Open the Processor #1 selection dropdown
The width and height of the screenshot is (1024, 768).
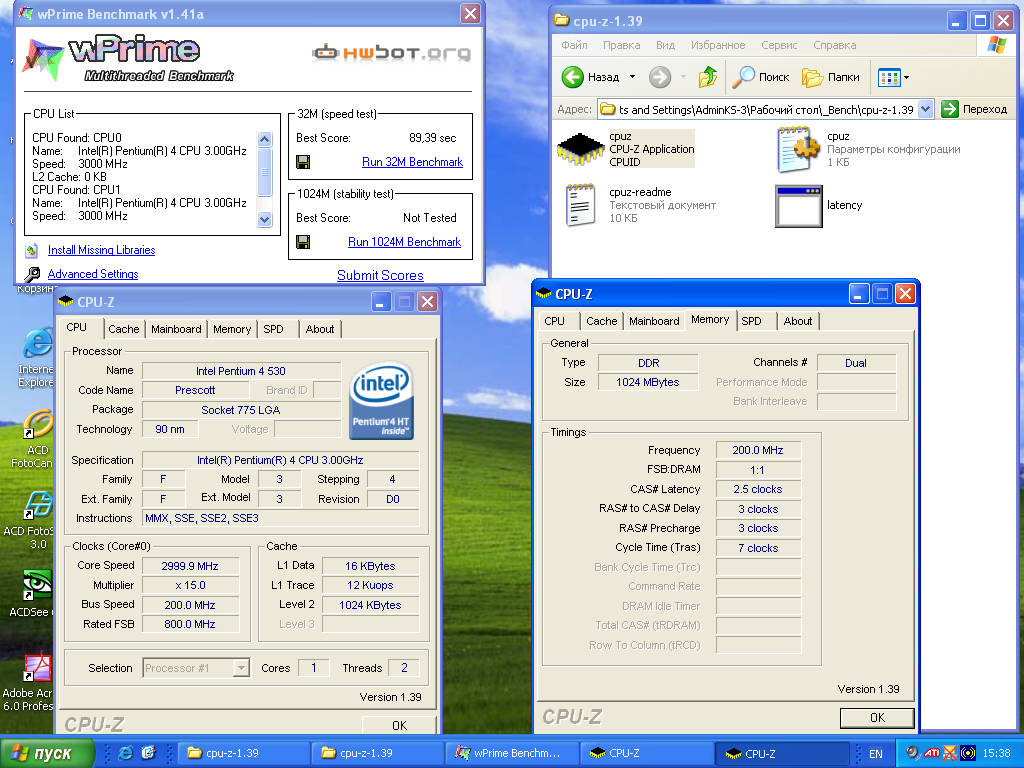point(242,668)
